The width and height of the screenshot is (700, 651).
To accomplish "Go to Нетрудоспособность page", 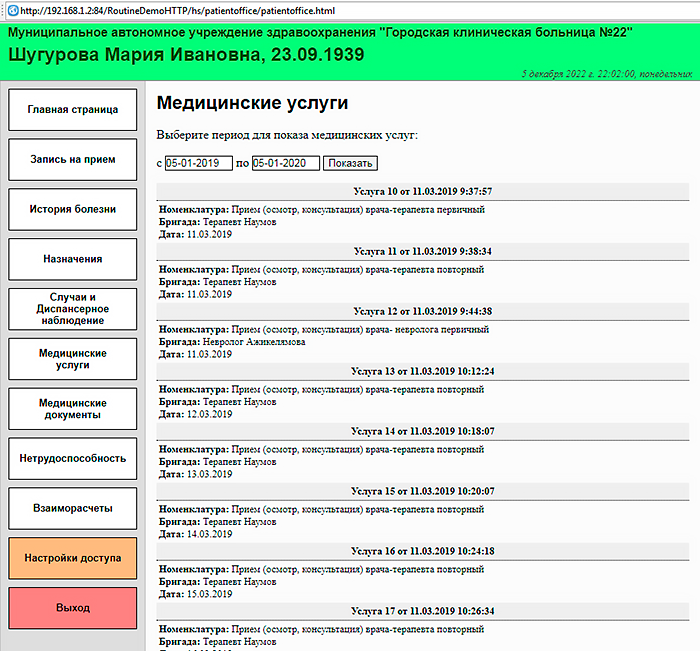I will pos(73,459).
